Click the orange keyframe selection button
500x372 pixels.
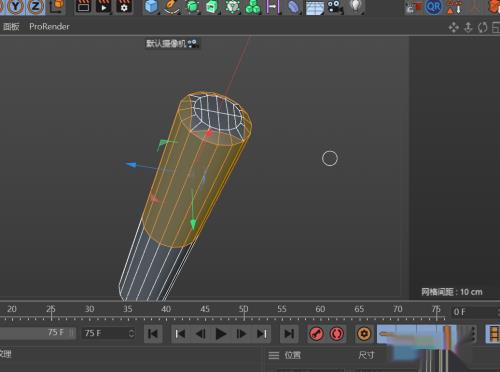click(364, 334)
